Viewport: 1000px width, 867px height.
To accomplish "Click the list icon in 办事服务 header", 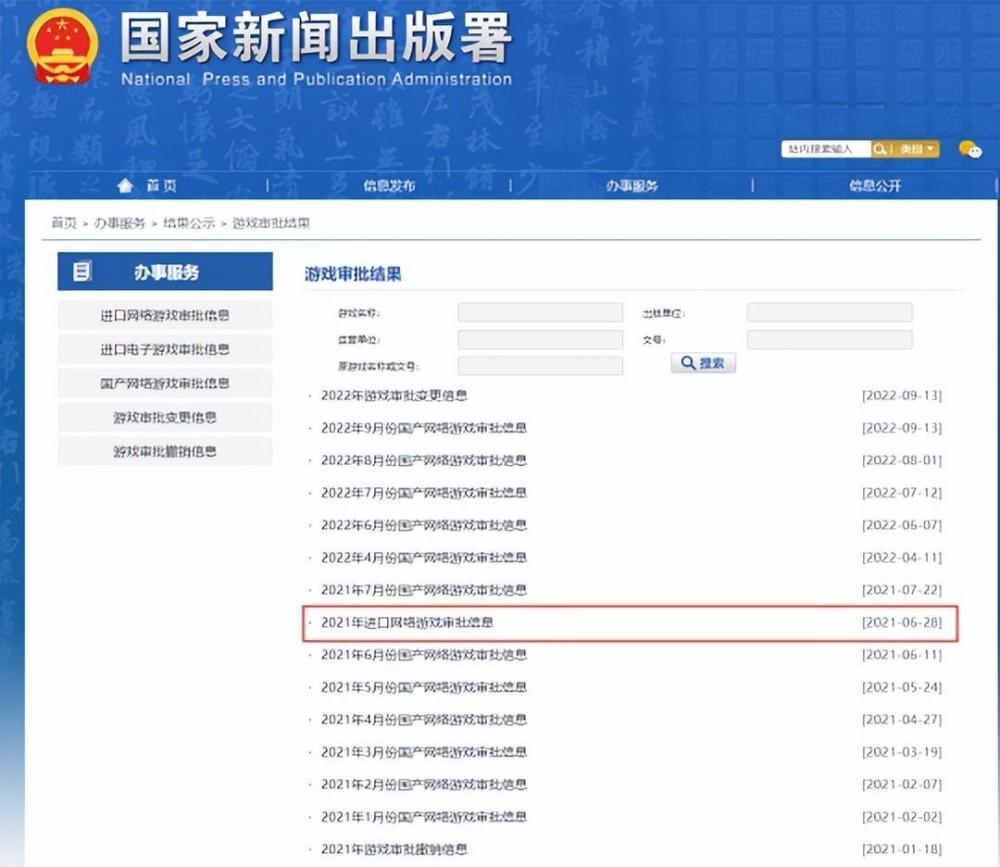I will tap(83, 272).
